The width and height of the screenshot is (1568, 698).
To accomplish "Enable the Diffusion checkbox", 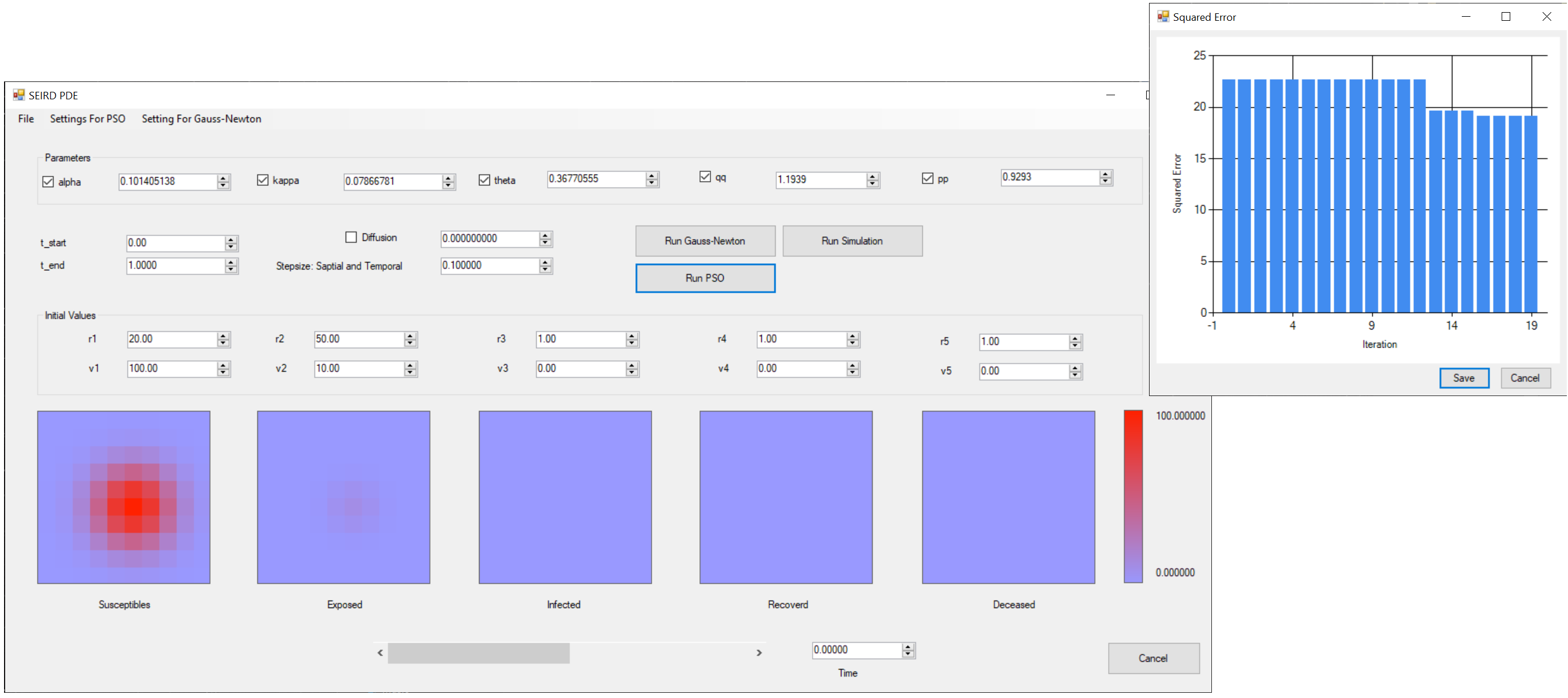I will (351, 237).
